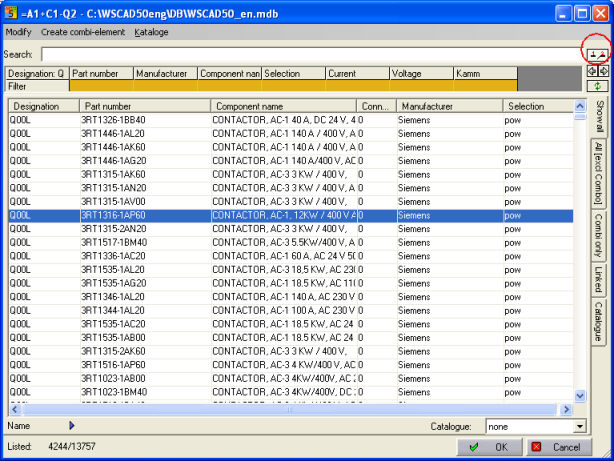Click in the Search input field
This screenshot has height=461, width=614.
coord(311,54)
